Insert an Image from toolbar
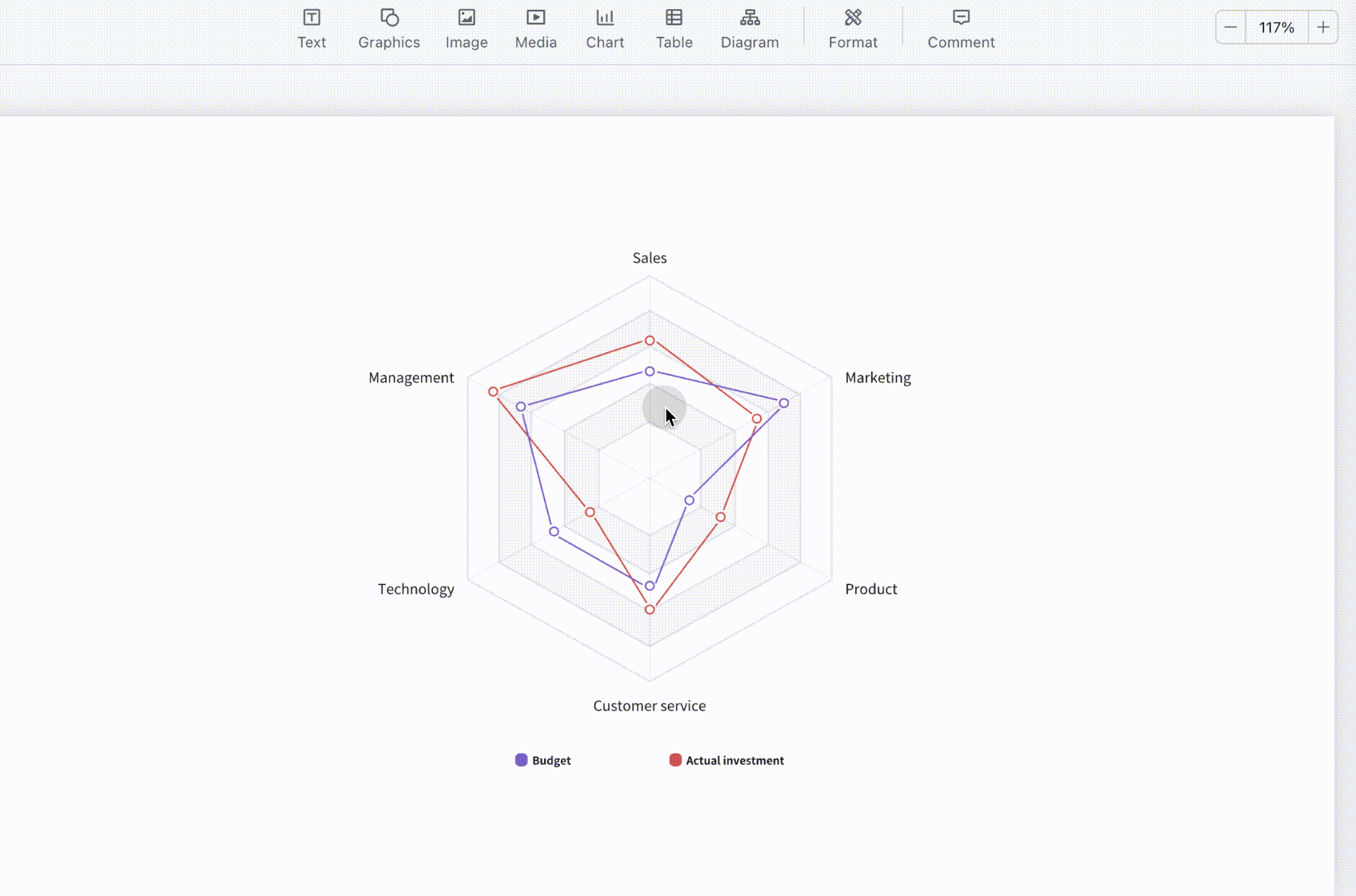This screenshot has height=896, width=1356. tap(467, 29)
